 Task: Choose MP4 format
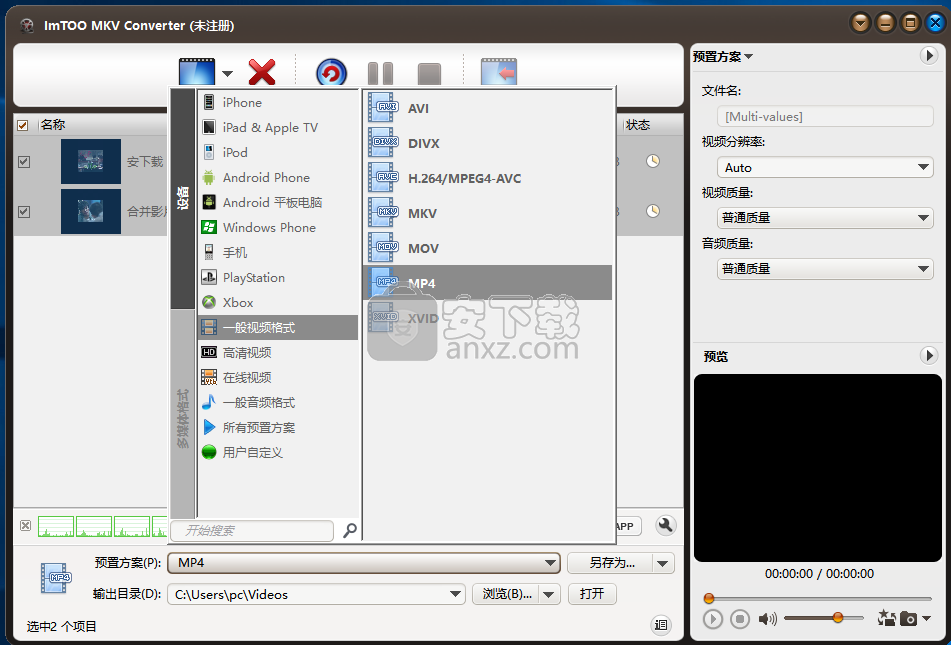tap(488, 283)
